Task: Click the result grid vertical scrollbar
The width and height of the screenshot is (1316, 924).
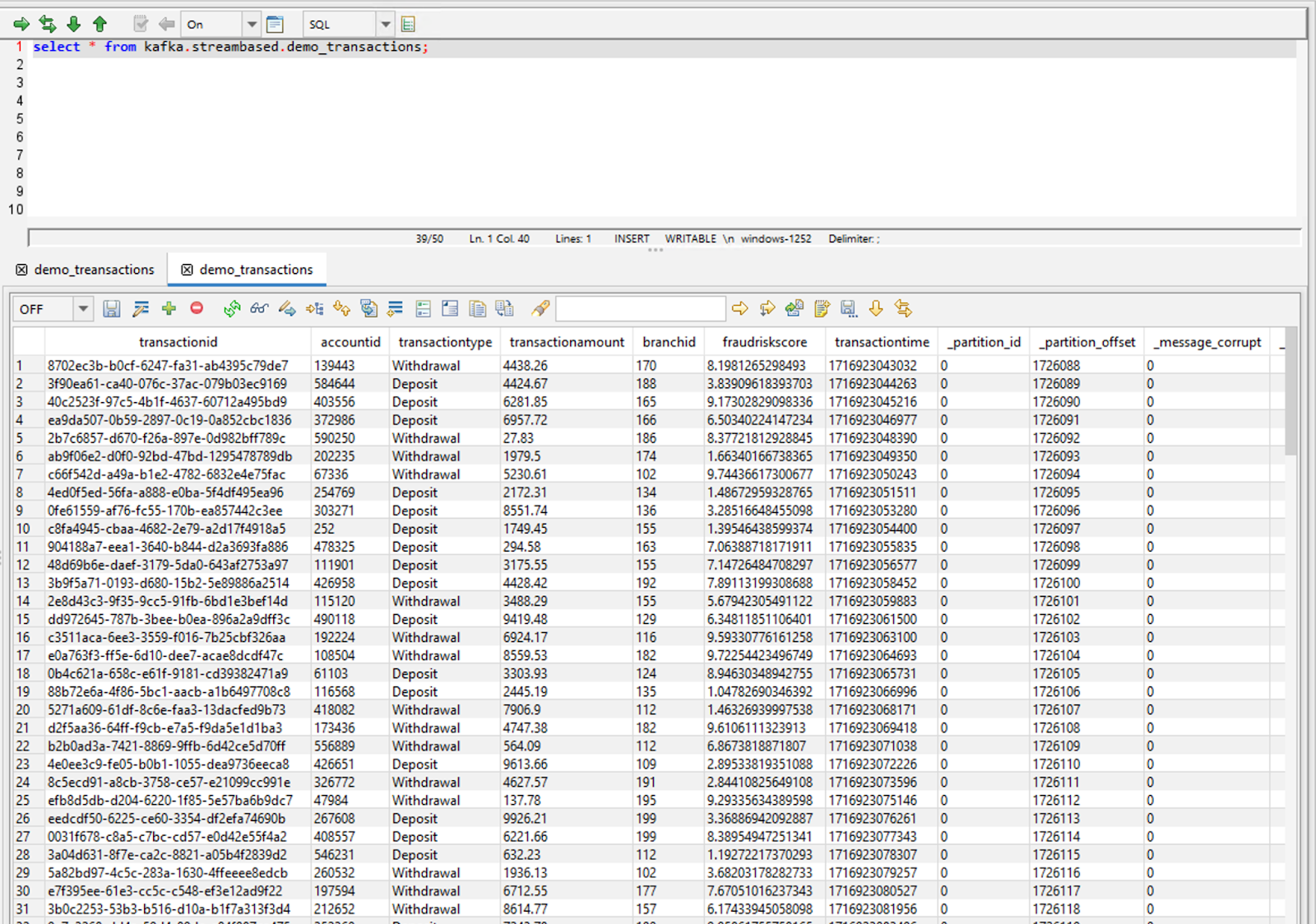Action: coord(1291,391)
